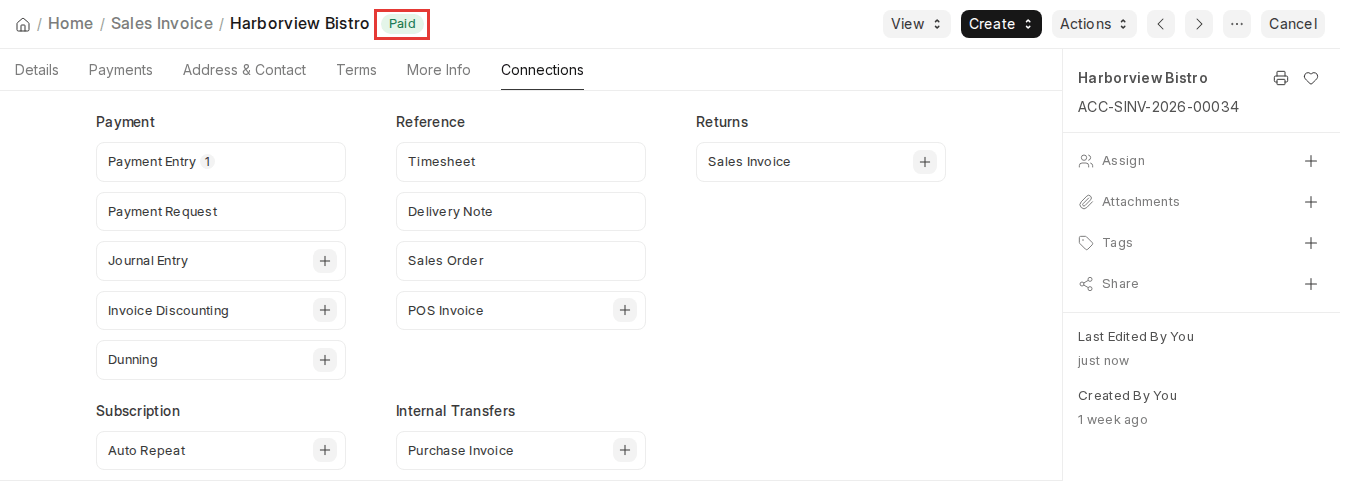
Task: Click document ID ACC-SINV-2026-00034
Action: (x=1158, y=107)
